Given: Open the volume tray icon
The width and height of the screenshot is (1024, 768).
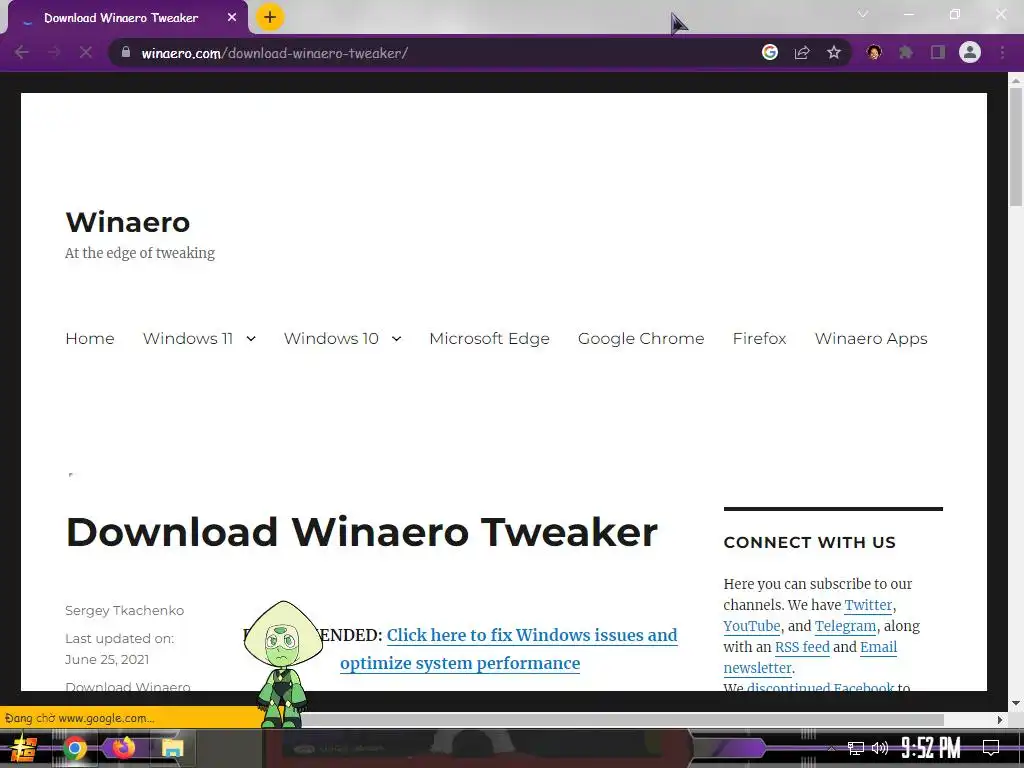Looking at the screenshot, I should 880,748.
